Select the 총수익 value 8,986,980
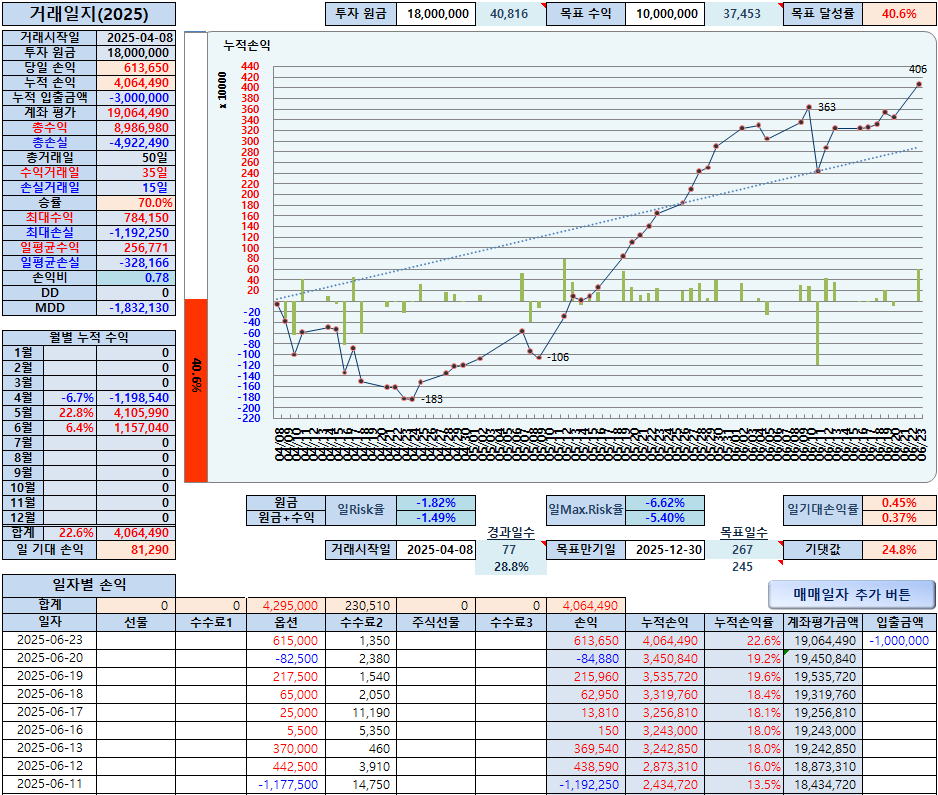The image size is (938, 795). click(x=136, y=127)
